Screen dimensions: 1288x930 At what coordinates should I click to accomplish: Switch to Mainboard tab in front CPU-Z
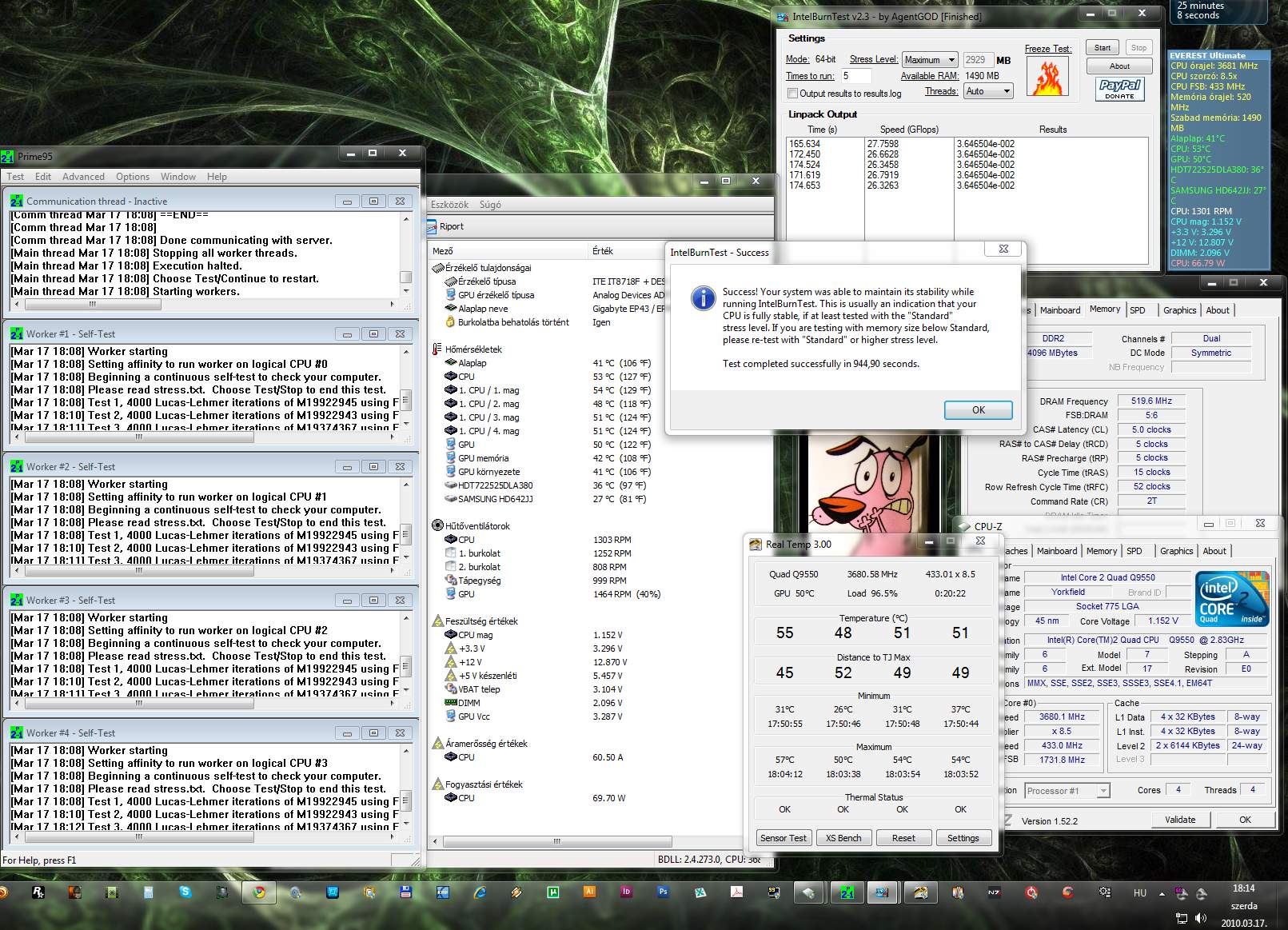(x=1057, y=551)
